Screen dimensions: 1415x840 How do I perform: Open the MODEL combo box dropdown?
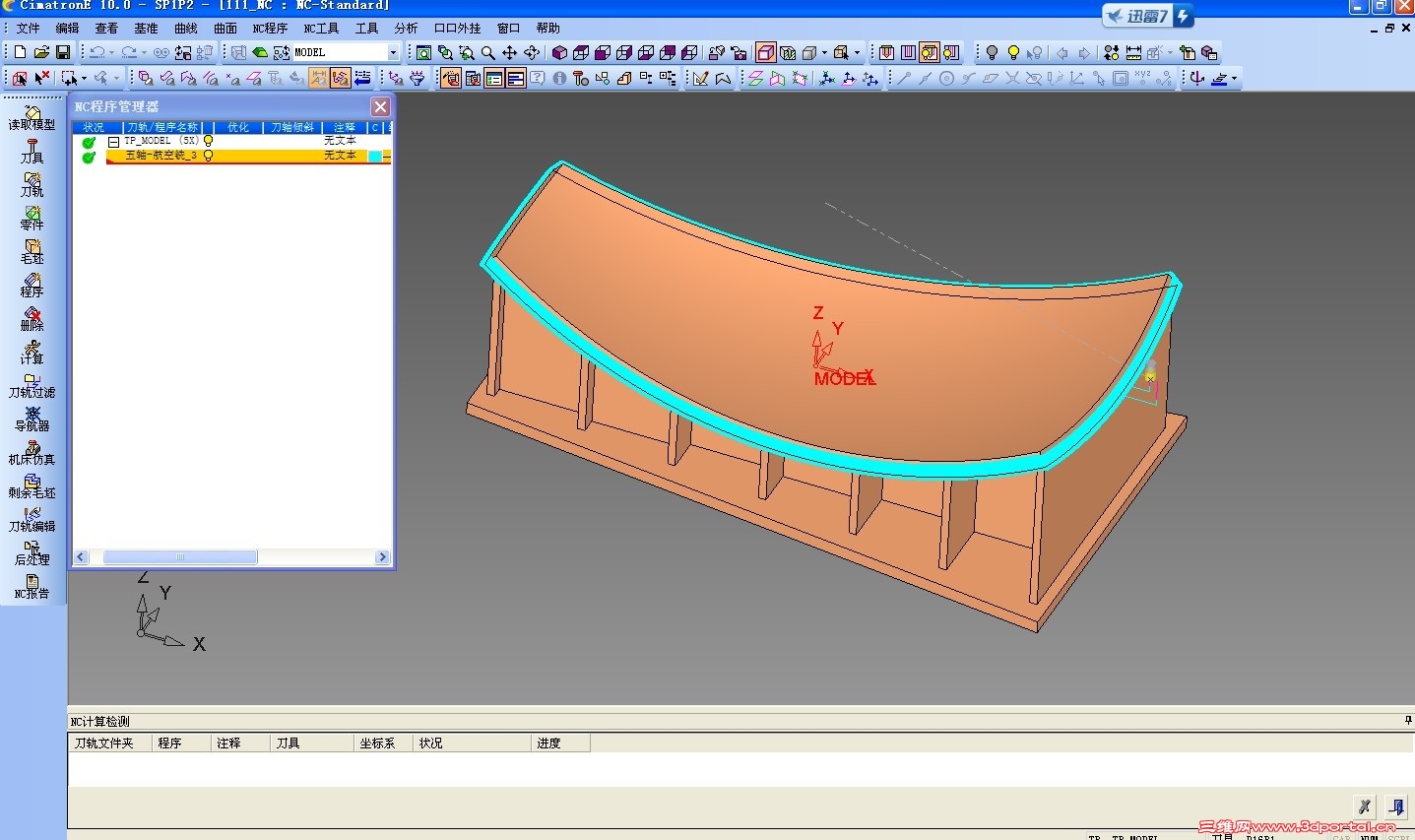tap(393, 52)
